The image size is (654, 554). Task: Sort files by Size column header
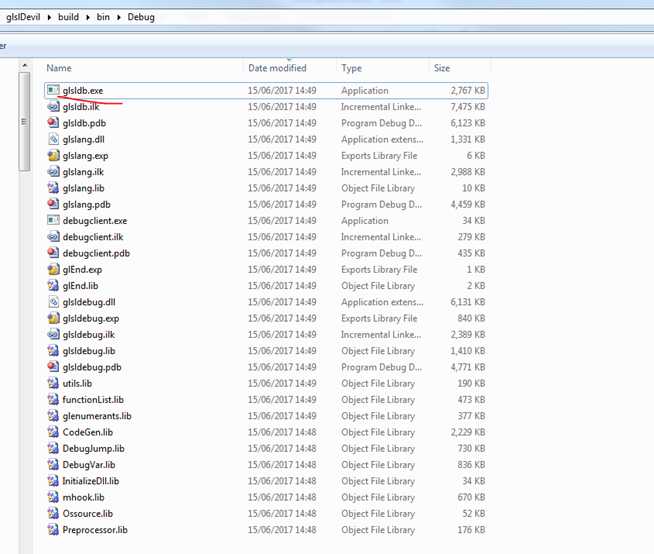pos(442,68)
